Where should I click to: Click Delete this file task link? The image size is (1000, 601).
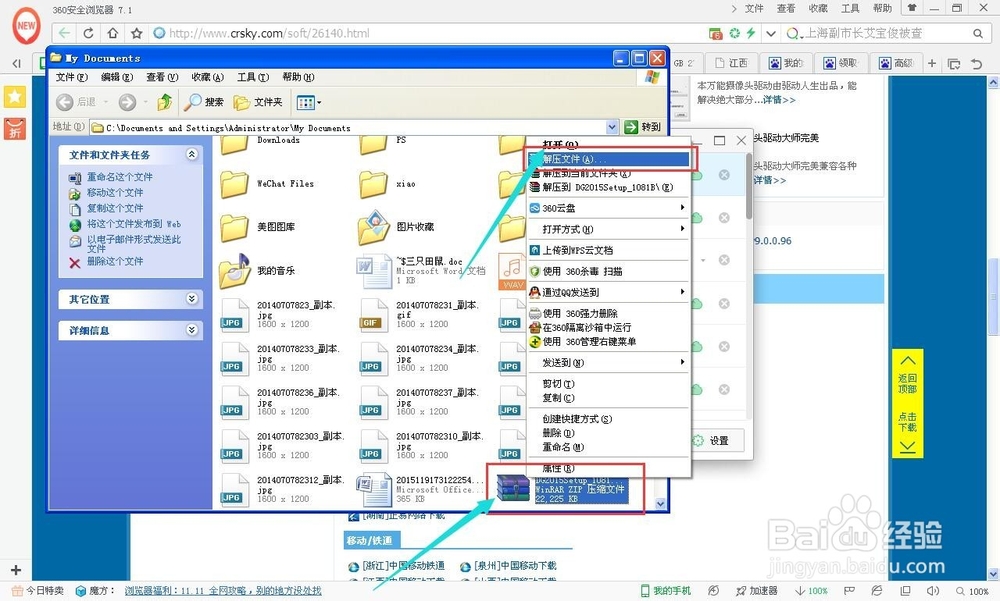click(115, 261)
